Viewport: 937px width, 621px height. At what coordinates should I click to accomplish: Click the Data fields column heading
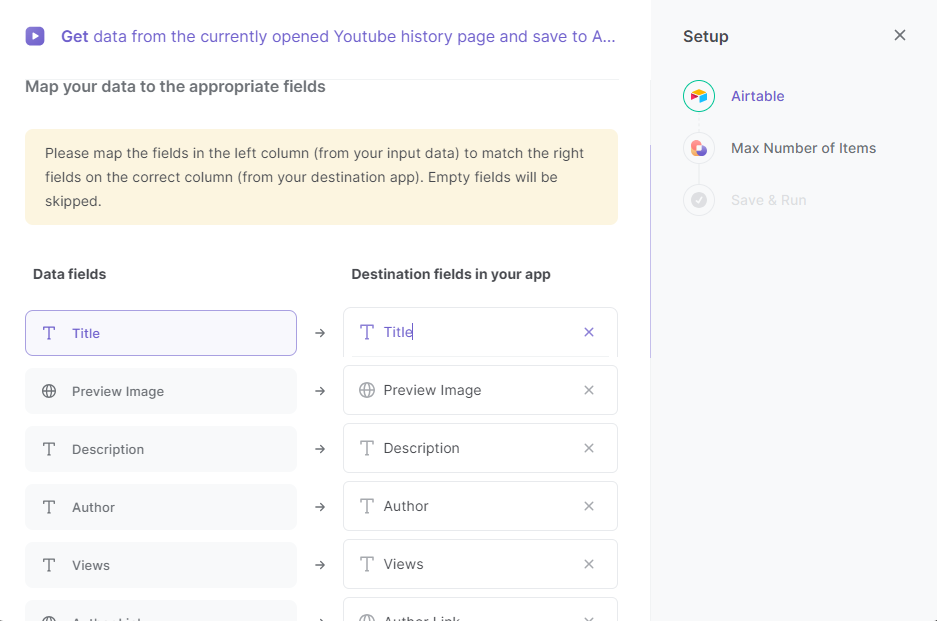[x=69, y=274]
